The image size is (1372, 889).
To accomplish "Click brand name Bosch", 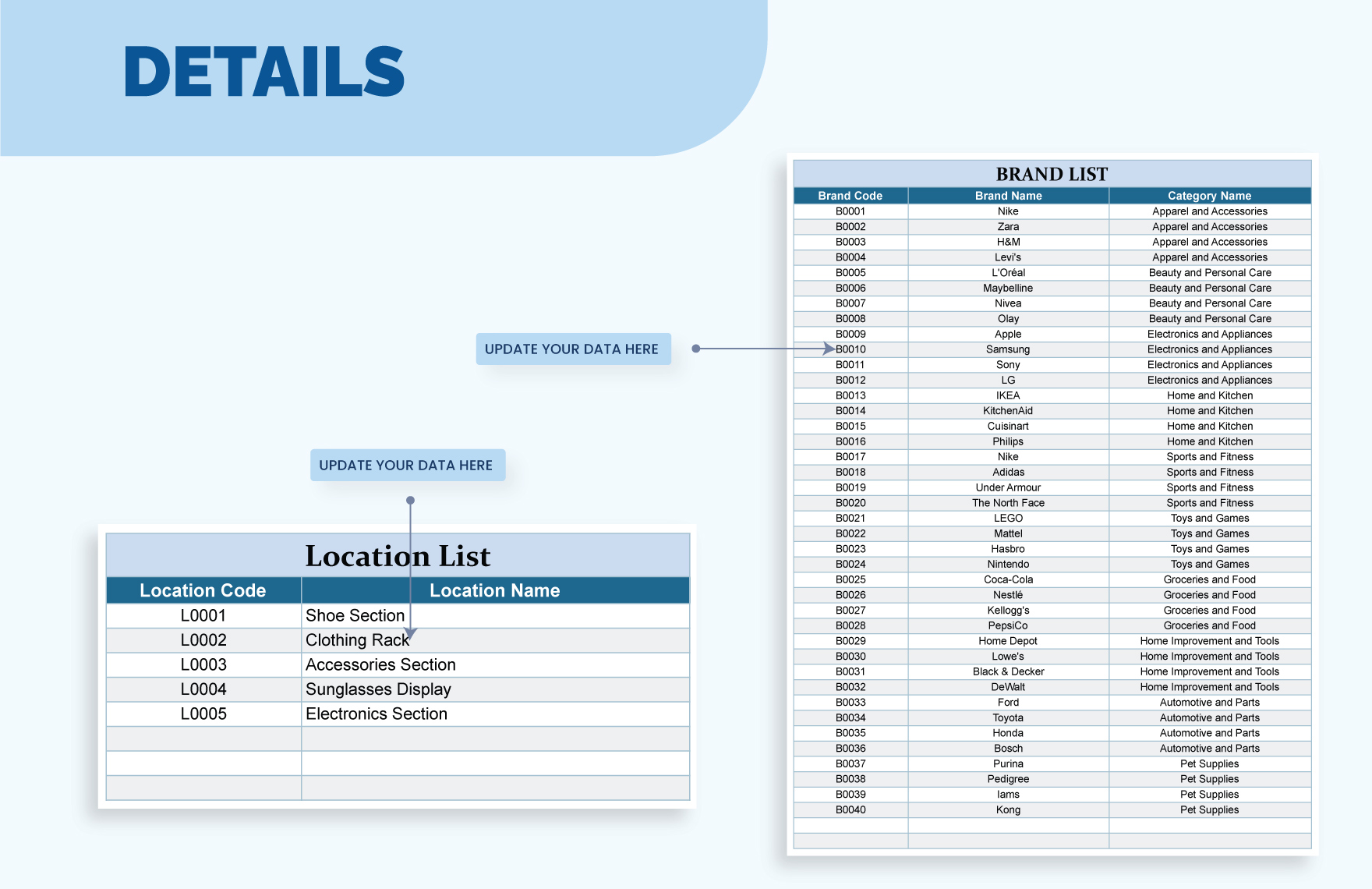I will click(1008, 749).
